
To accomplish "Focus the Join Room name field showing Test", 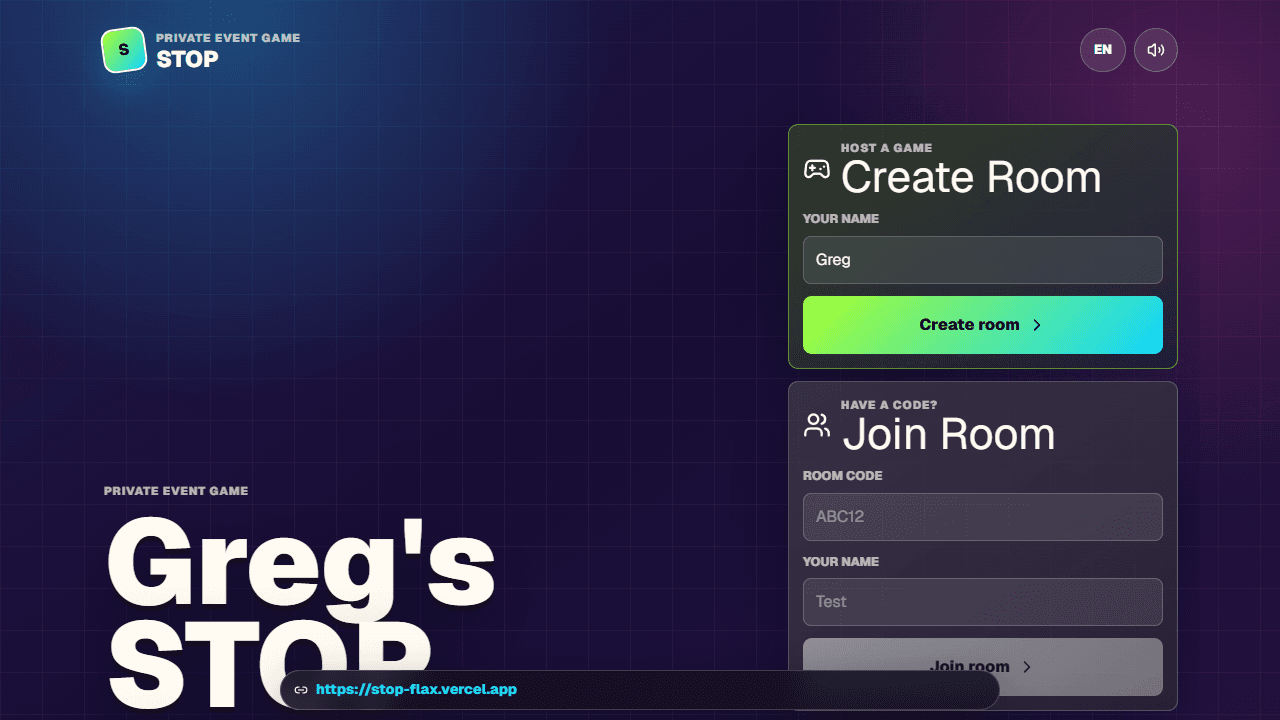I will pos(983,602).
